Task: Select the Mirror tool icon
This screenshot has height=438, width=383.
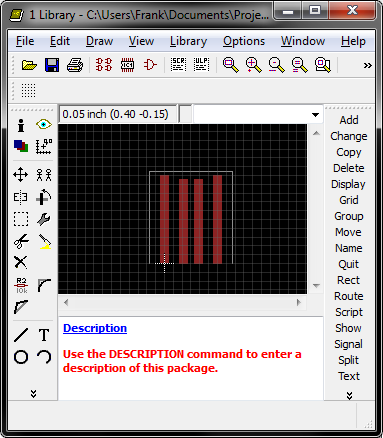Action: (x=21, y=197)
